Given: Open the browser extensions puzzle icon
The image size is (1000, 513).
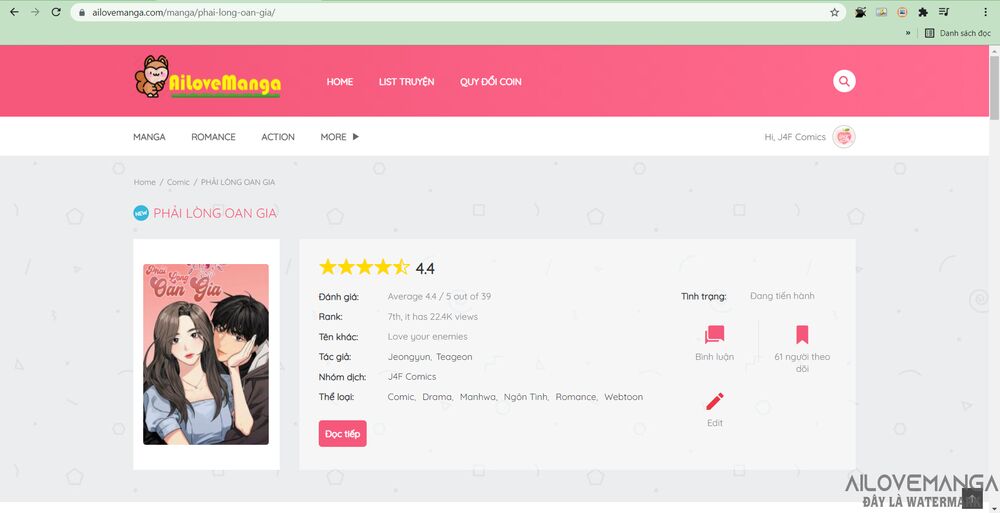Looking at the screenshot, I should pos(923,12).
